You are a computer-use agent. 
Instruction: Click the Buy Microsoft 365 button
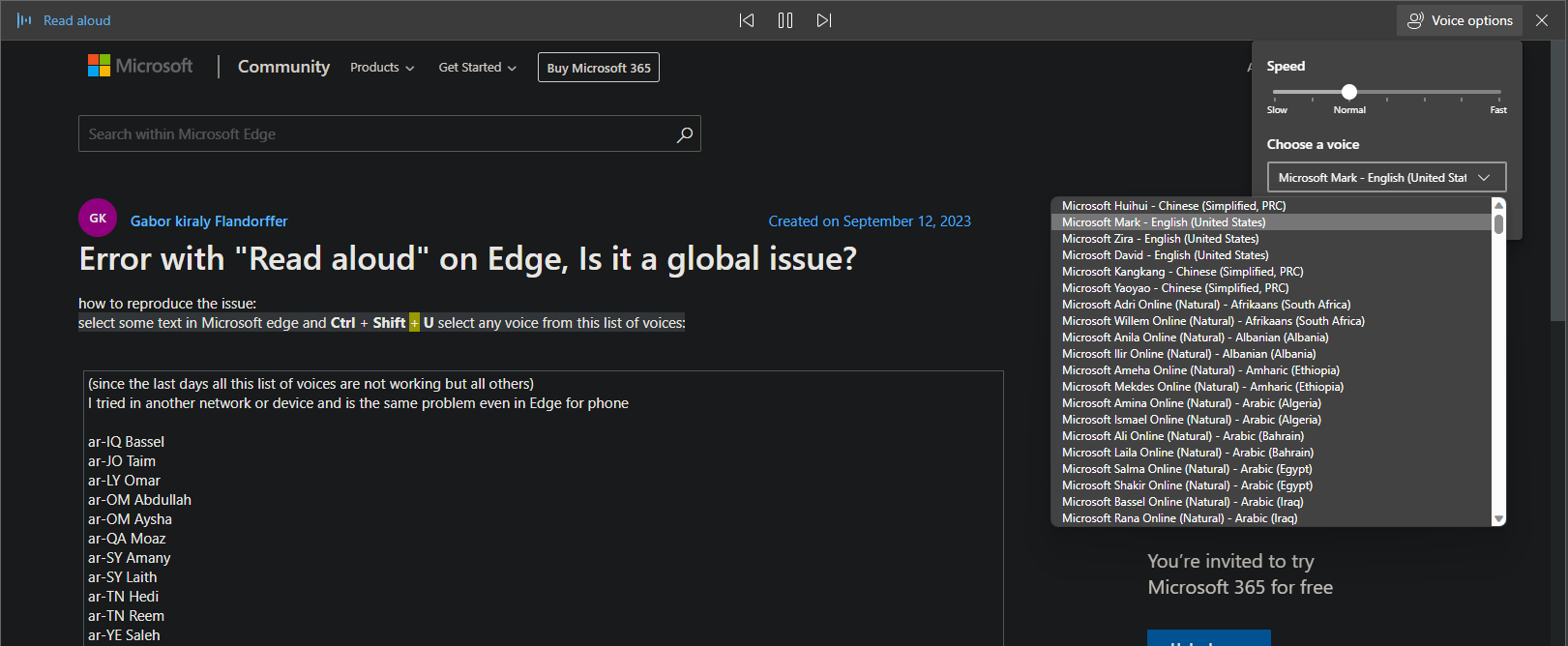coord(599,68)
